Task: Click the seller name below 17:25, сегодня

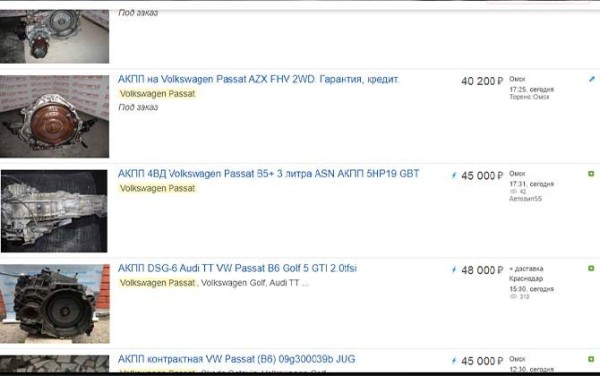Action: click(x=529, y=97)
